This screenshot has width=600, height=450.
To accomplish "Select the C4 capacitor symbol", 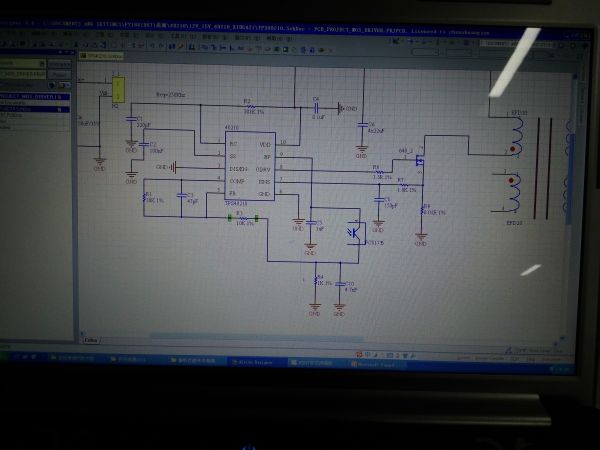I will [317, 108].
